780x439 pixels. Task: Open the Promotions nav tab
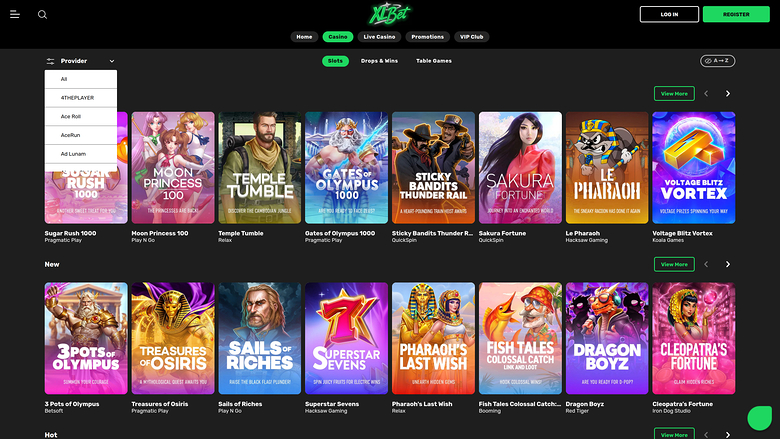click(427, 37)
